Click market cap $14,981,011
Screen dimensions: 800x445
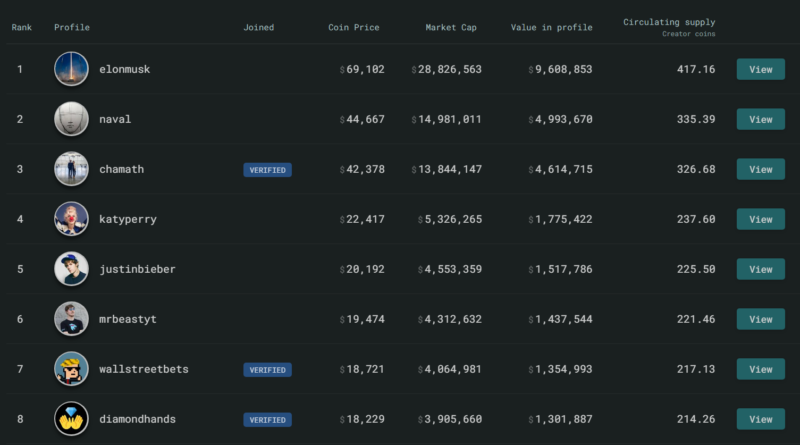point(446,119)
